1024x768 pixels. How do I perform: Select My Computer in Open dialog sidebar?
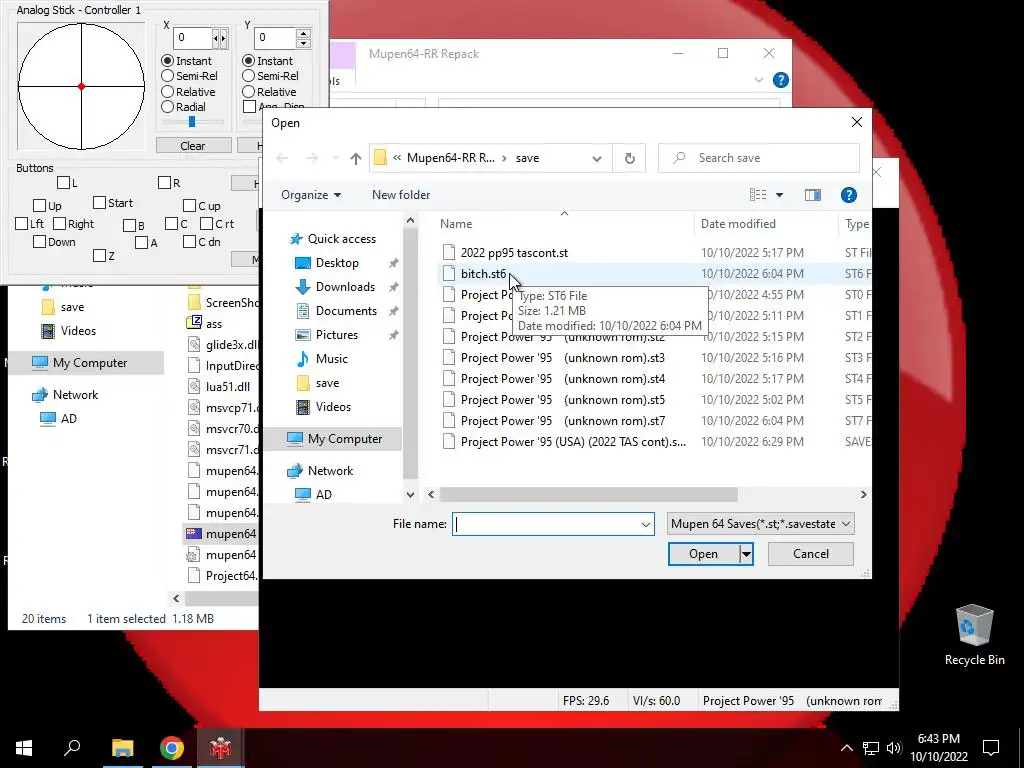tap(345, 439)
